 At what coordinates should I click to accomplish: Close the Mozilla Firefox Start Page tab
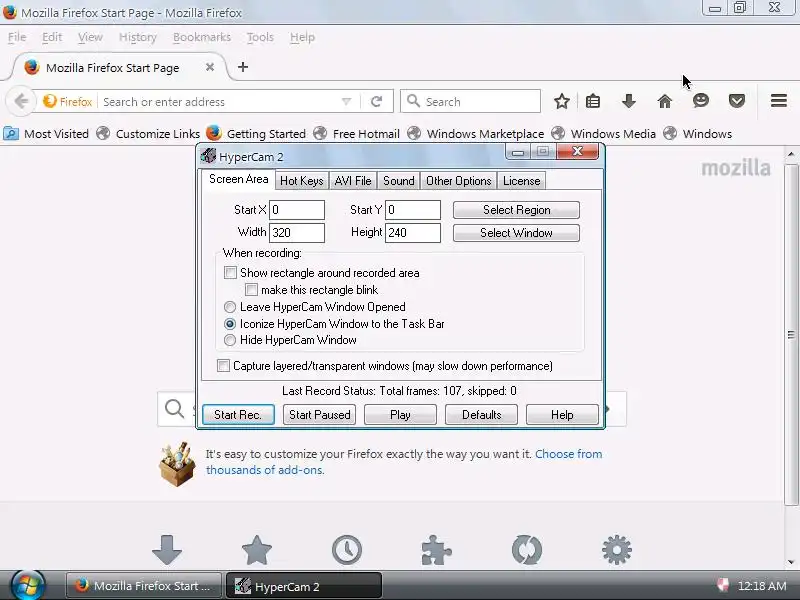tap(209, 67)
